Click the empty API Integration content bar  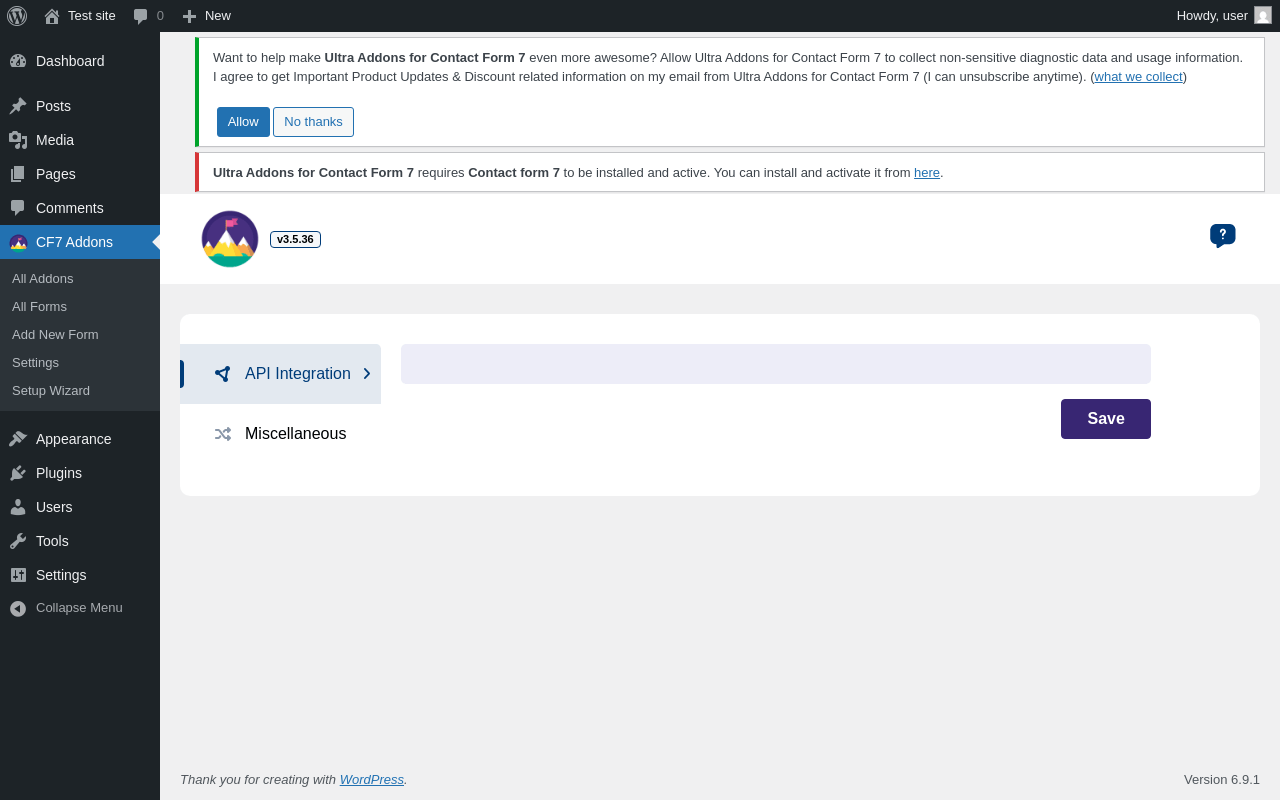776,364
